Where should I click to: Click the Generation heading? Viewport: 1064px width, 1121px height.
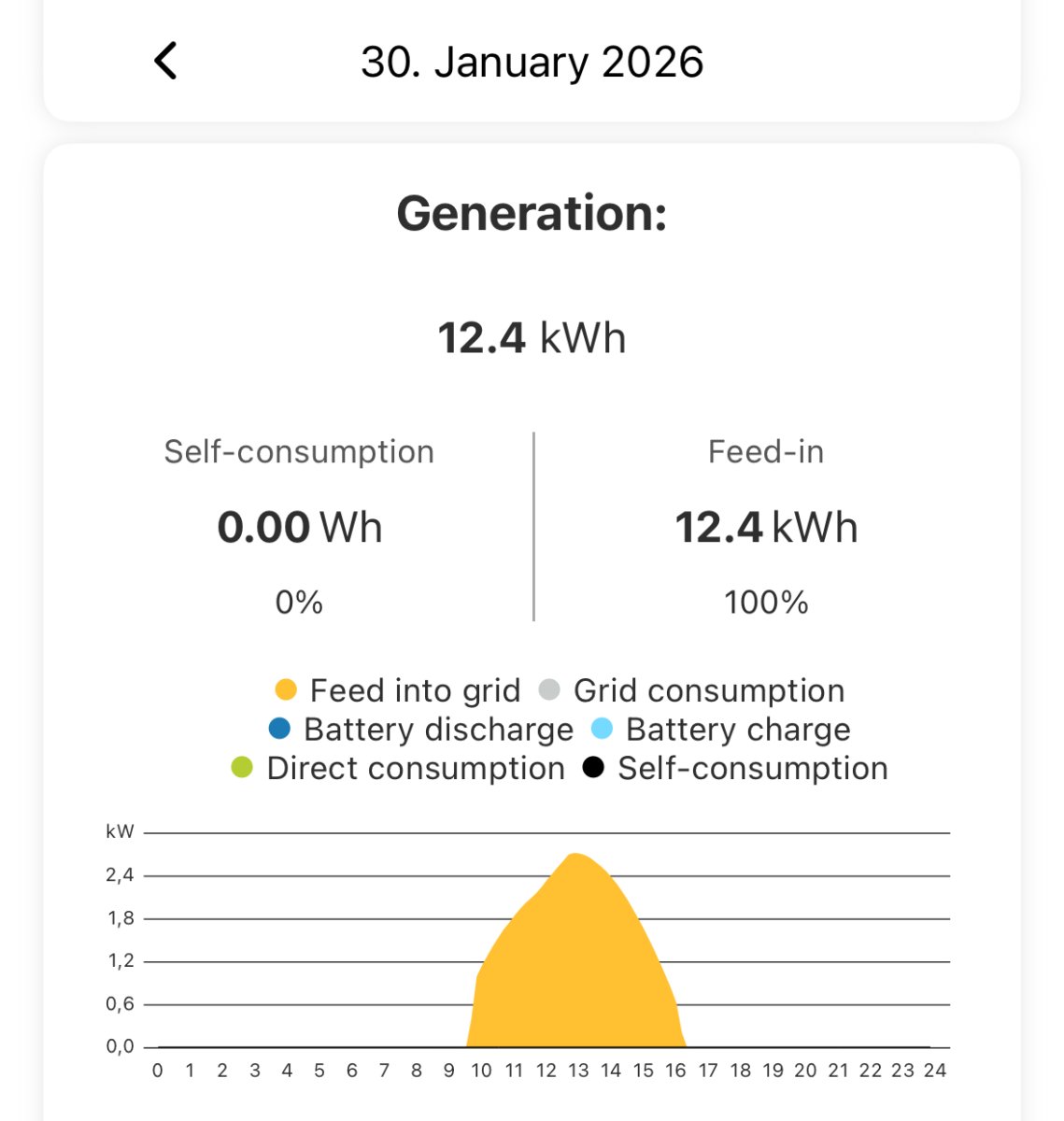tap(532, 213)
